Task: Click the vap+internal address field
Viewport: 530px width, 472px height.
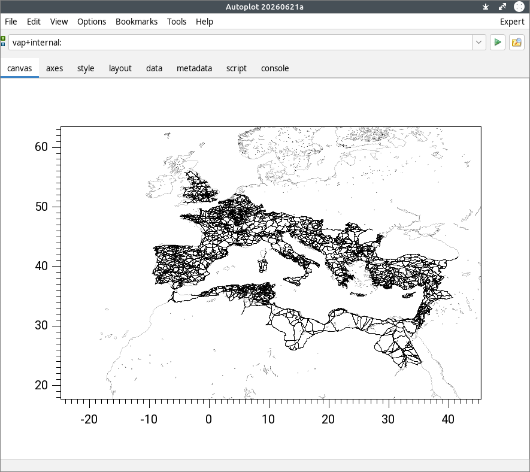Action: (240, 42)
